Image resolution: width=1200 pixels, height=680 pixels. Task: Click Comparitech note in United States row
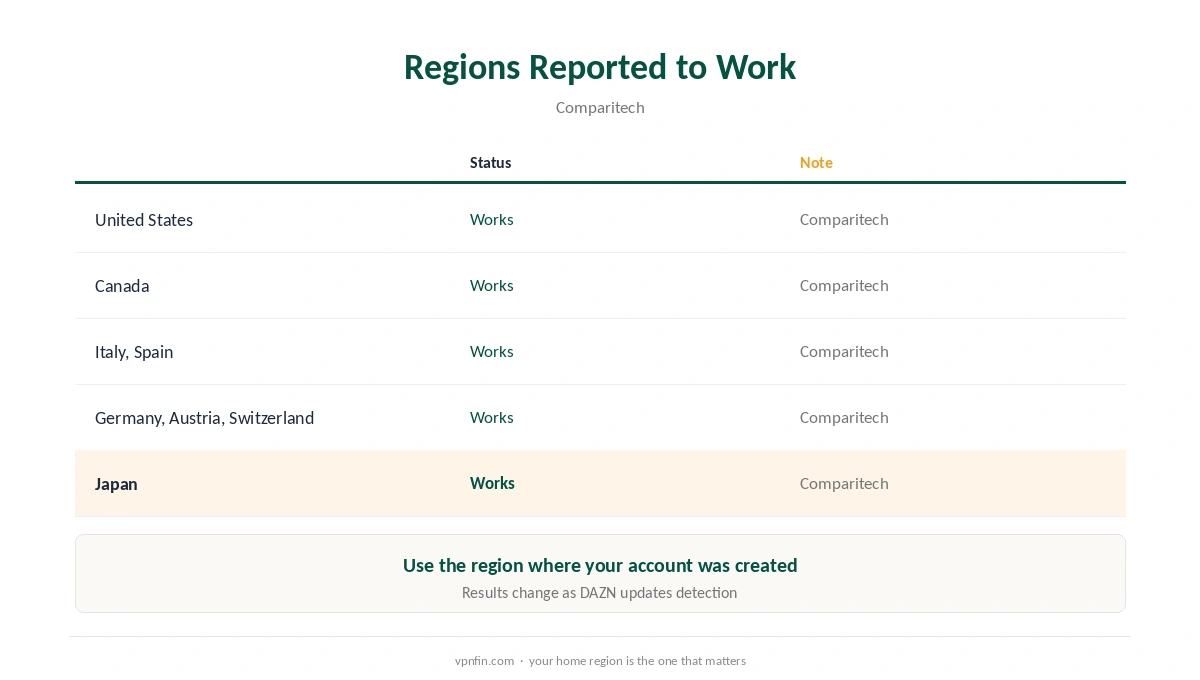[x=844, y=219]
